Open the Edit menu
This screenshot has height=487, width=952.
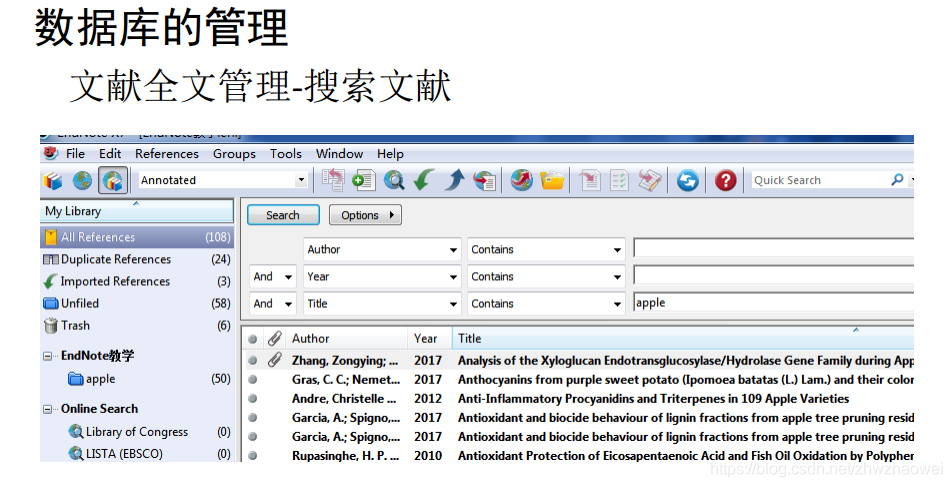(110, 154)
